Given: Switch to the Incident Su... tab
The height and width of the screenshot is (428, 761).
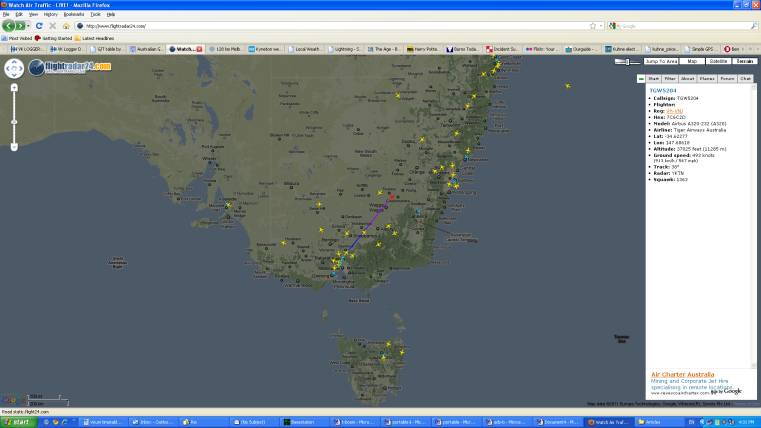Looking at the screenshot, I should pyautogui.click(x=502, y=49).
